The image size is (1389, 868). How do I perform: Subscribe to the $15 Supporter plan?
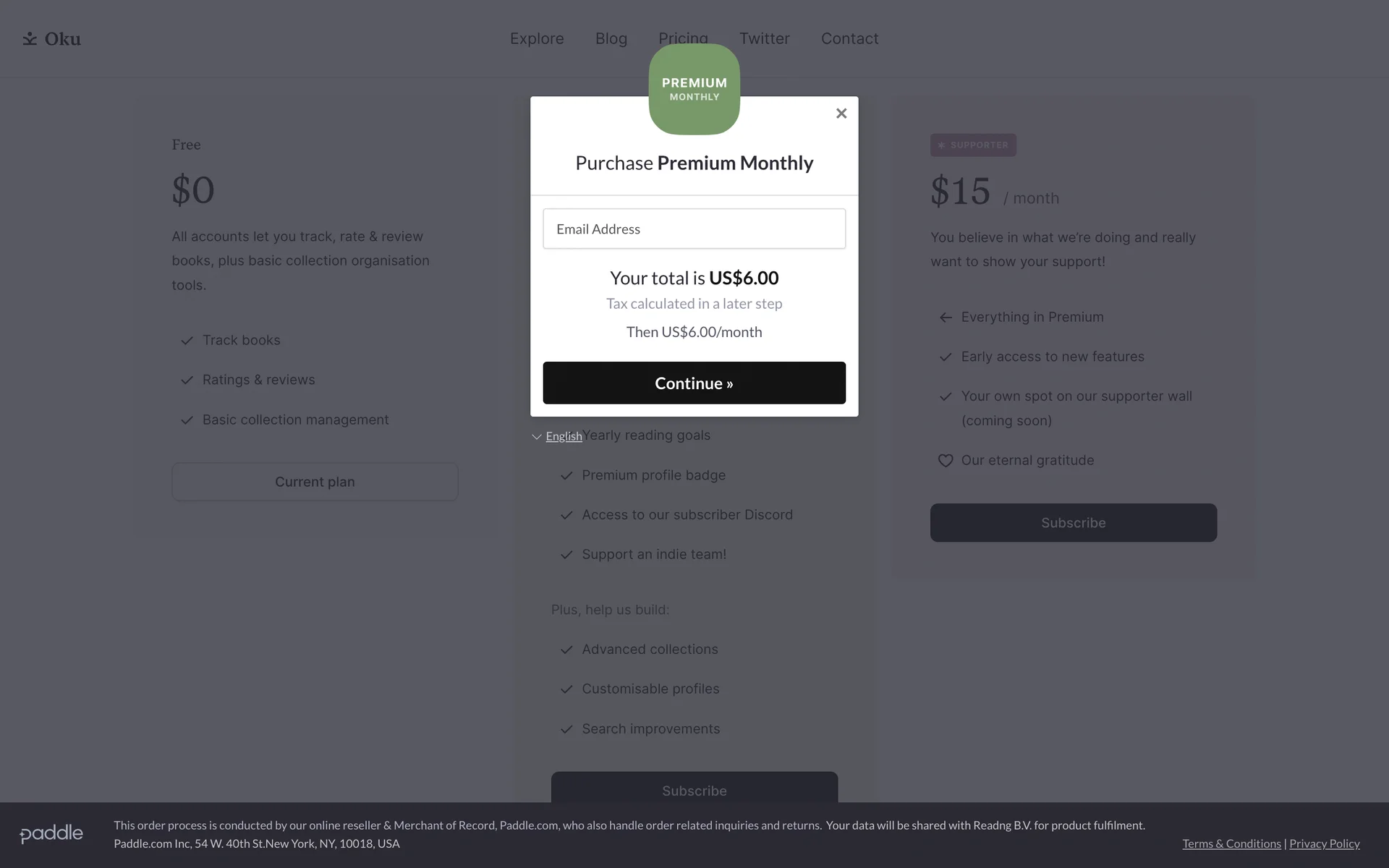click(1073, 523)
